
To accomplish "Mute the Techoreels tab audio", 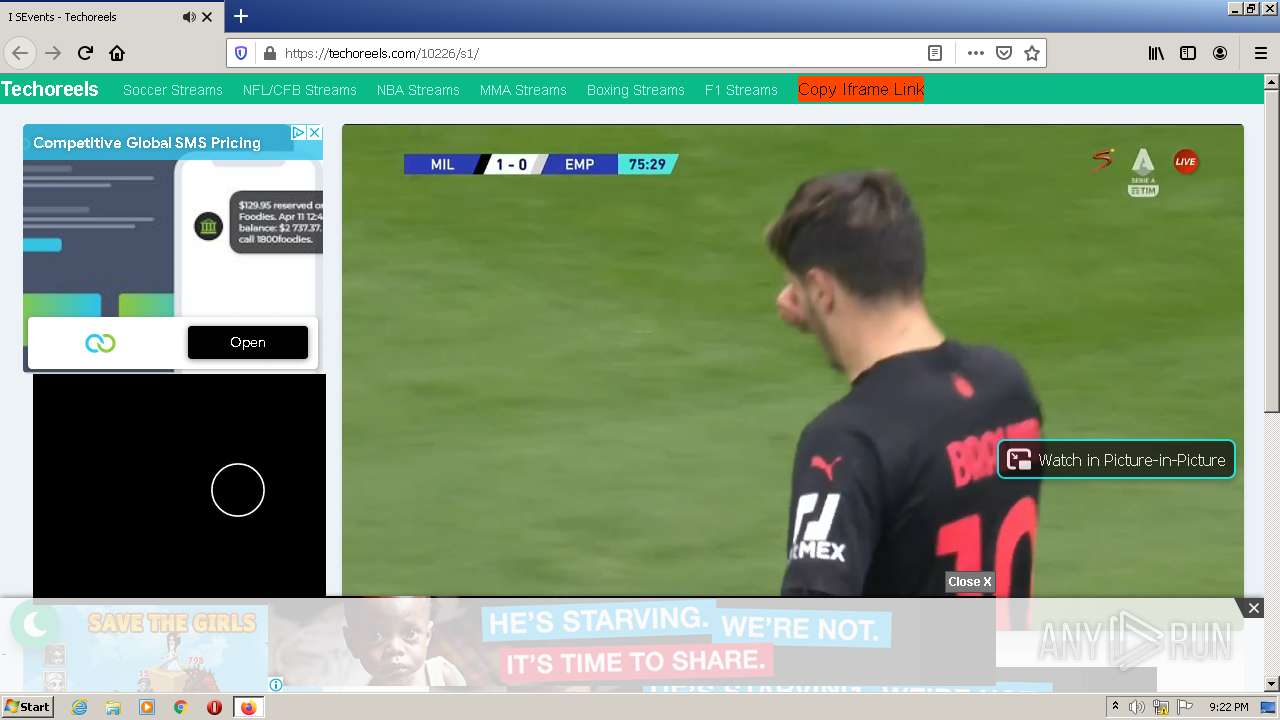I will 189,17.
